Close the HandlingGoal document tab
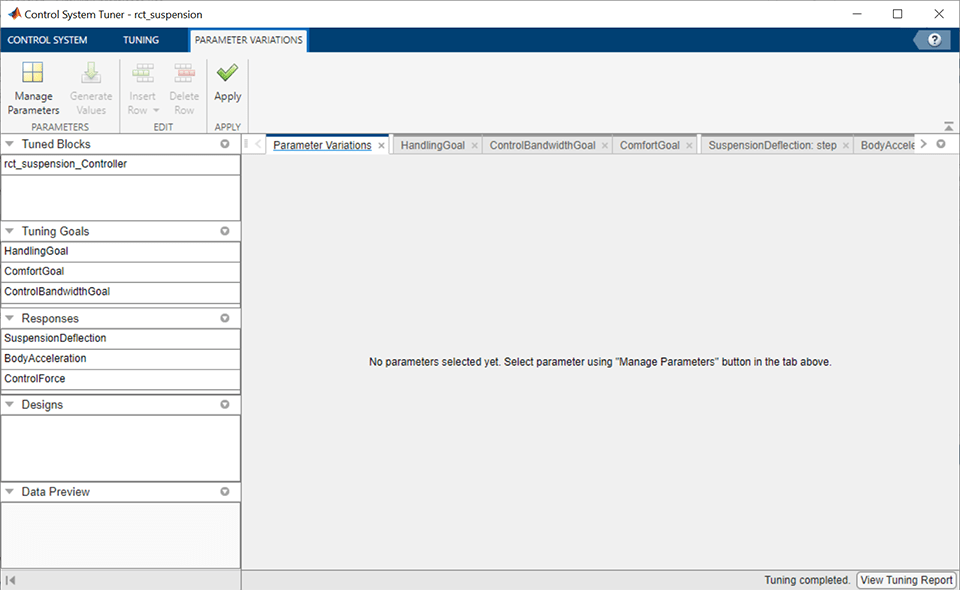 [474, 146]
